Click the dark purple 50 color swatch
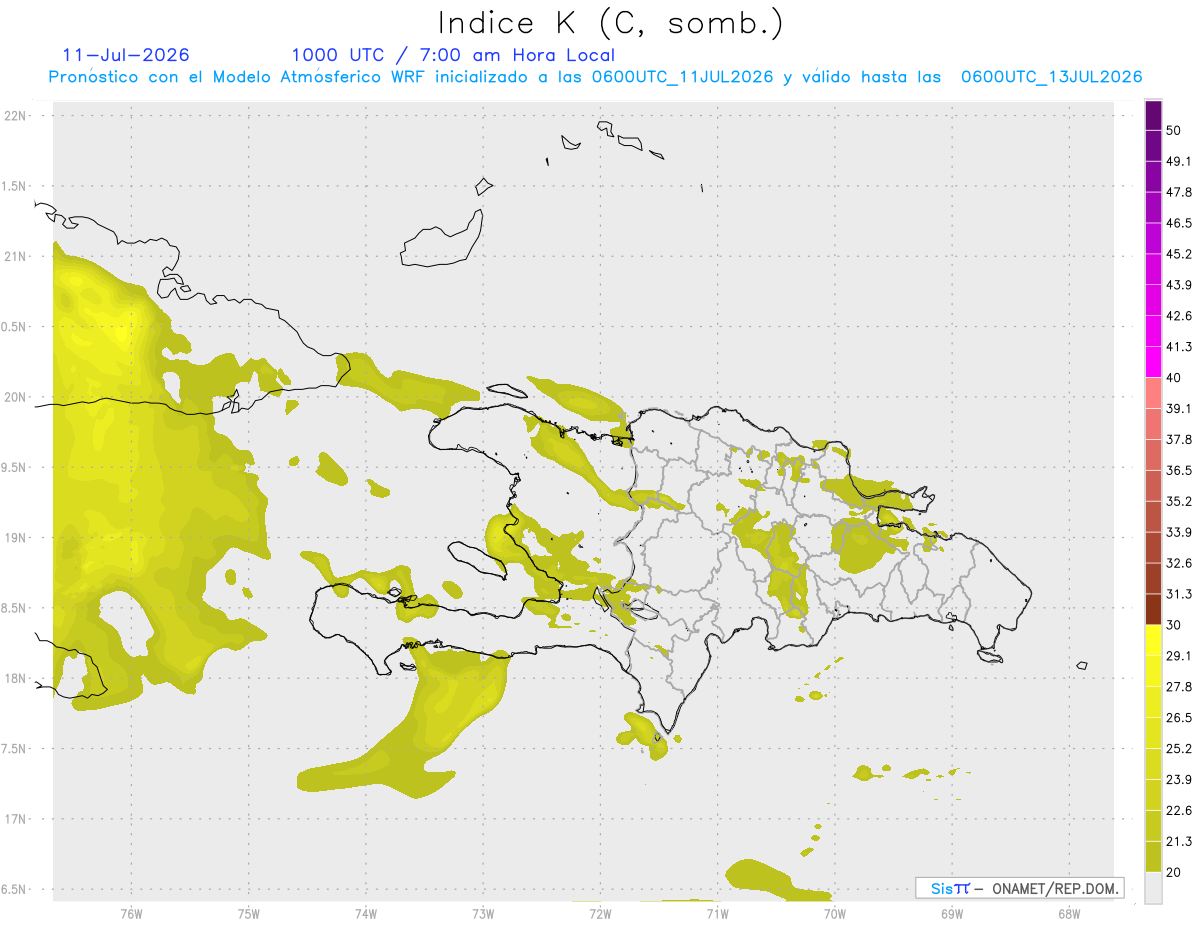 (1153, 115)
